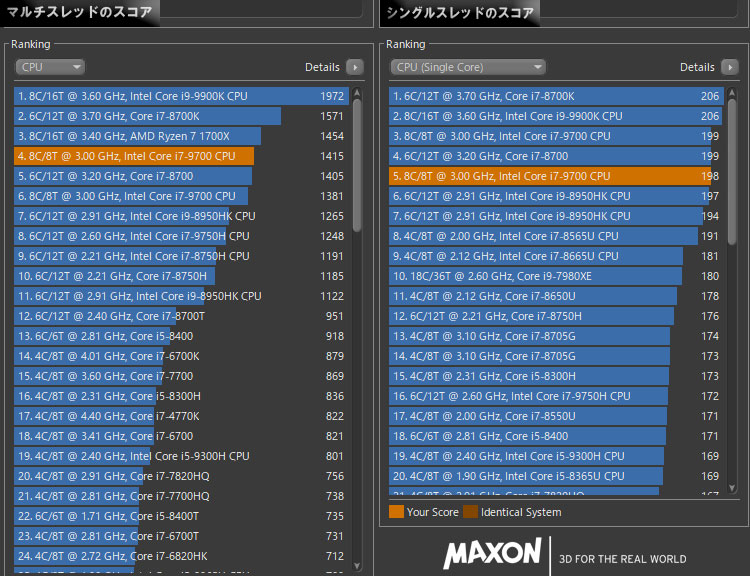
Task: Open the CPU (Single Core) ranking dropdown
Action: (x=468, y=67)
